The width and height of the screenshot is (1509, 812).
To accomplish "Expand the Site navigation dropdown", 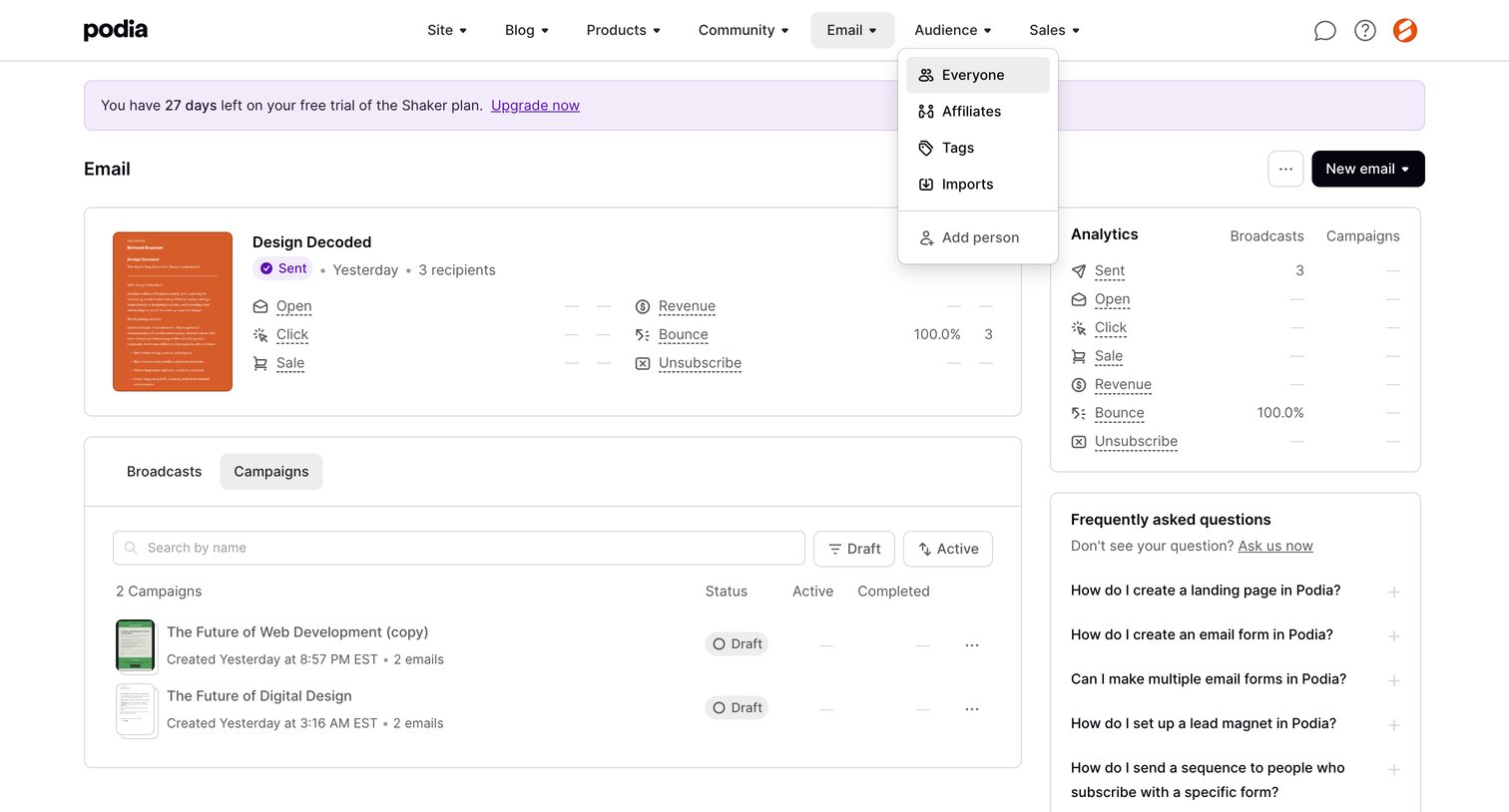I will 447,30.
